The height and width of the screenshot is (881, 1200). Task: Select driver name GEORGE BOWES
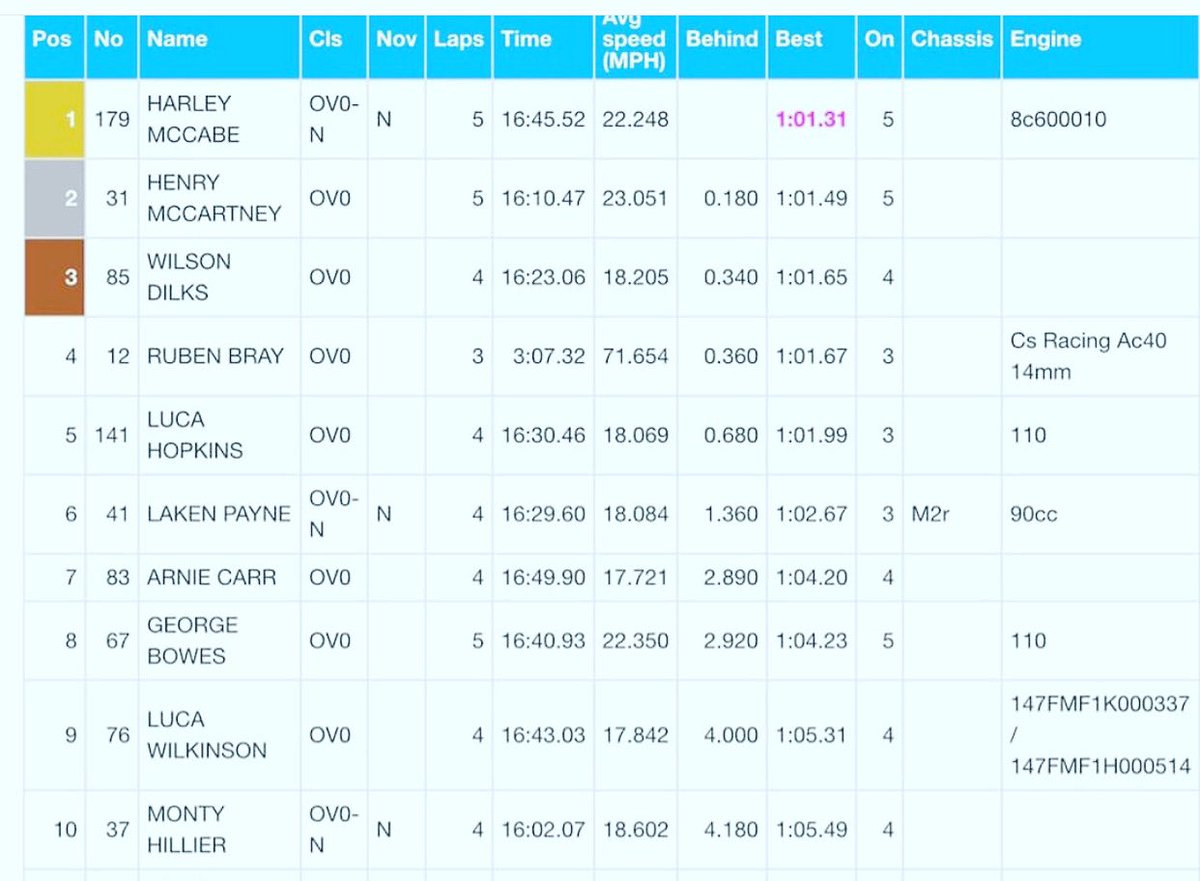pos(193,640)
